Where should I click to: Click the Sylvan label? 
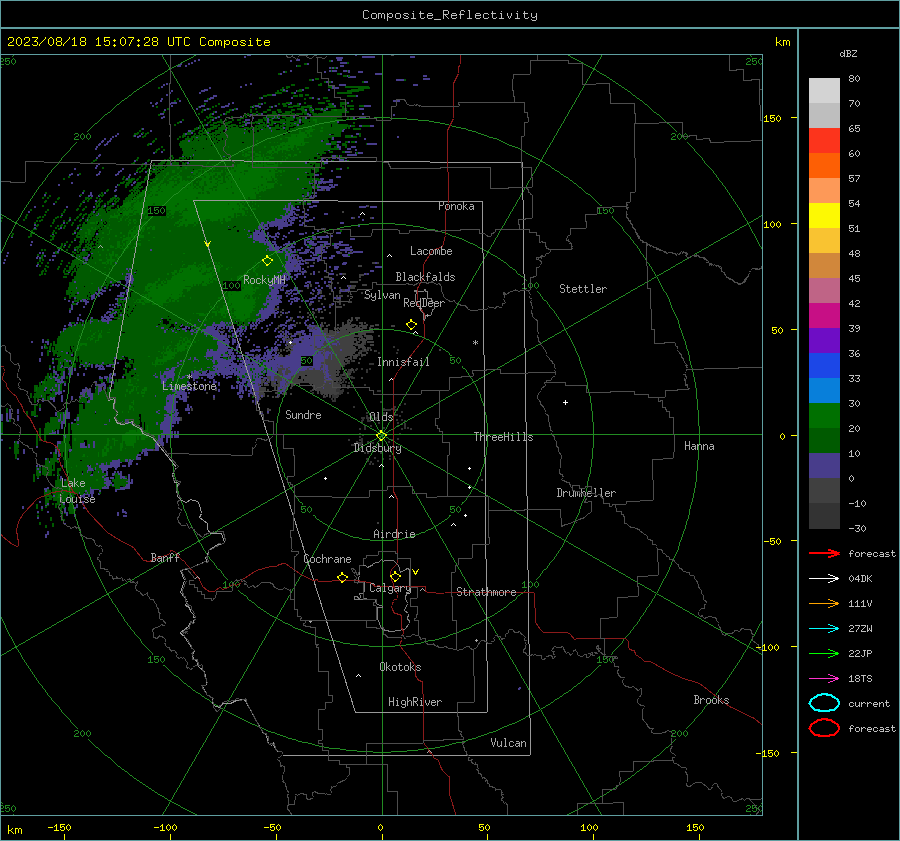point(382,295)
